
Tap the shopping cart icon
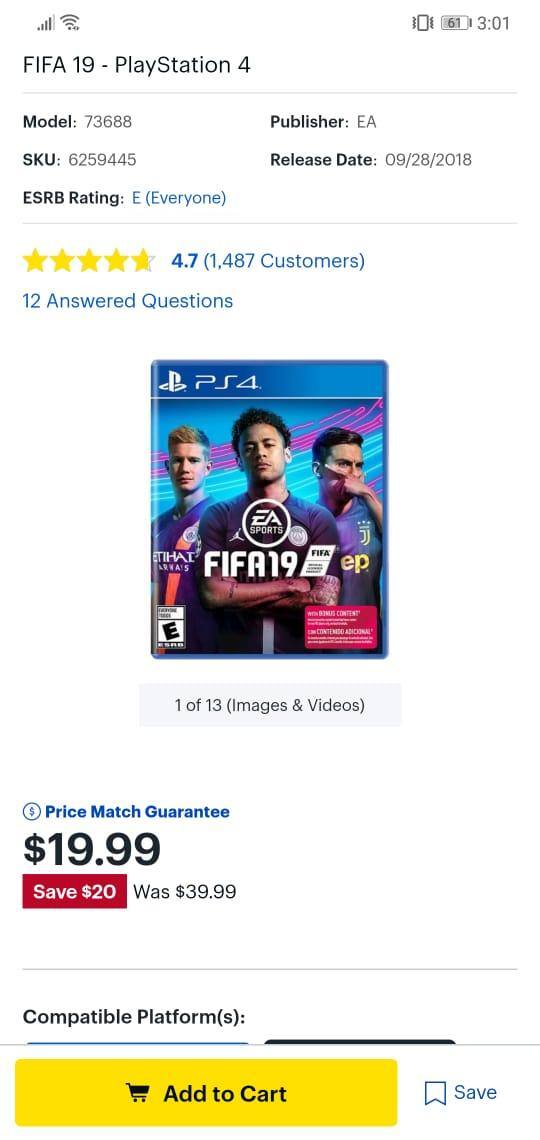click(136, 1093)
